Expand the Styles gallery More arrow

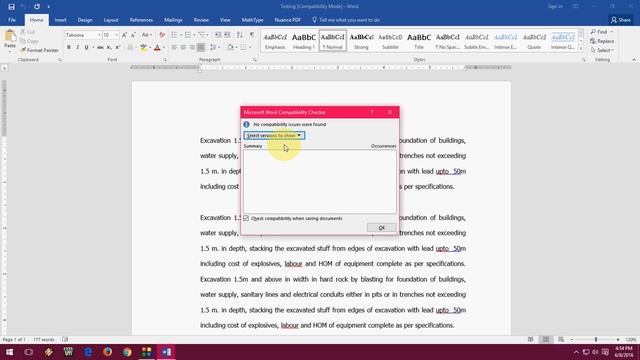581,49
